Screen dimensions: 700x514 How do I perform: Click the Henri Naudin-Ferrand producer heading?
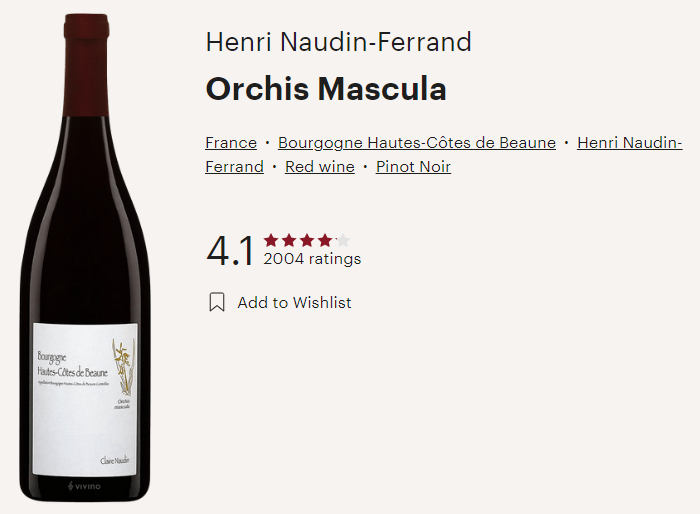338,42
